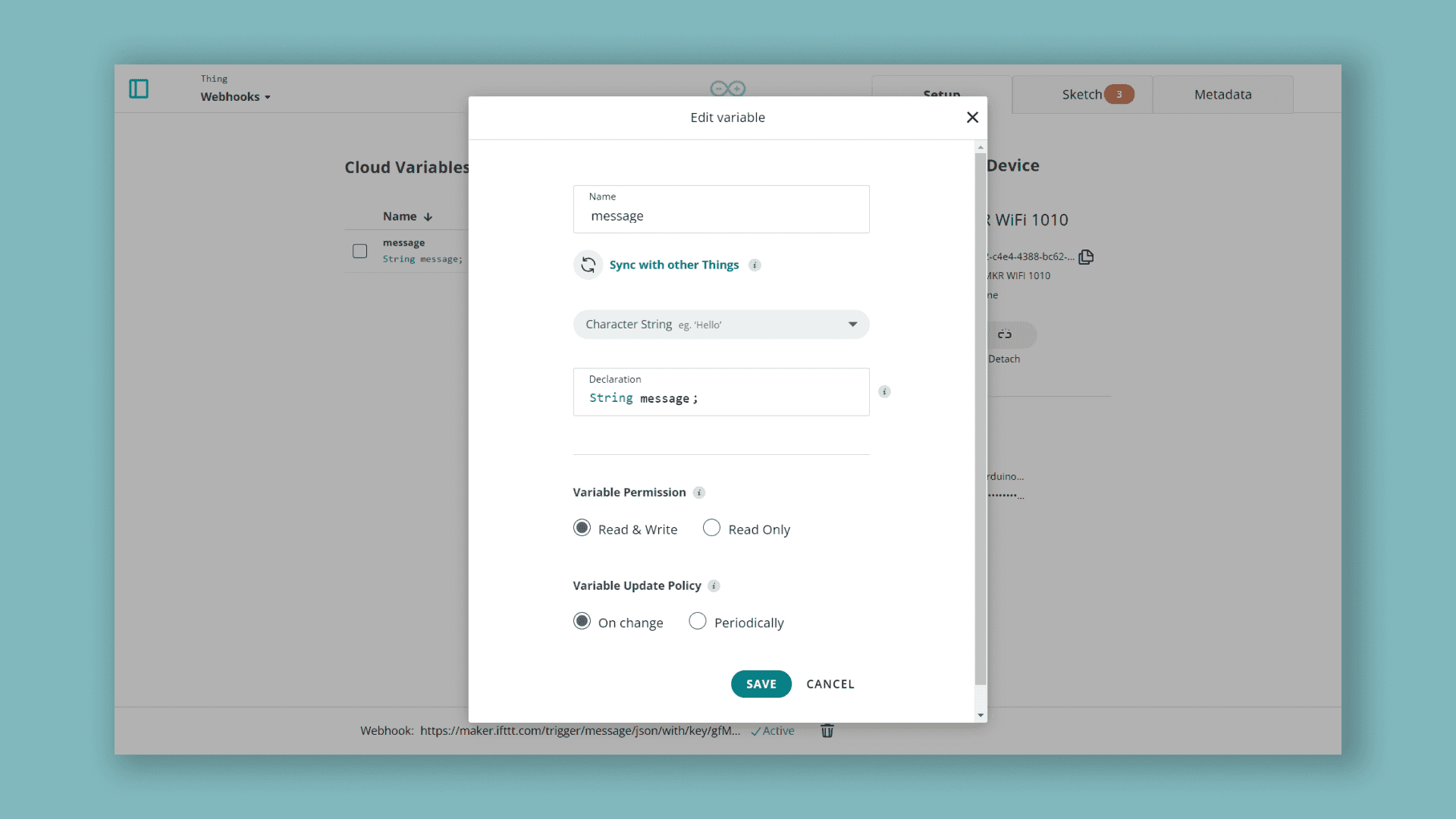Toggle the sidebar panel icon
The width and height of the screenshot is (1456, 819).
point(139,89)
